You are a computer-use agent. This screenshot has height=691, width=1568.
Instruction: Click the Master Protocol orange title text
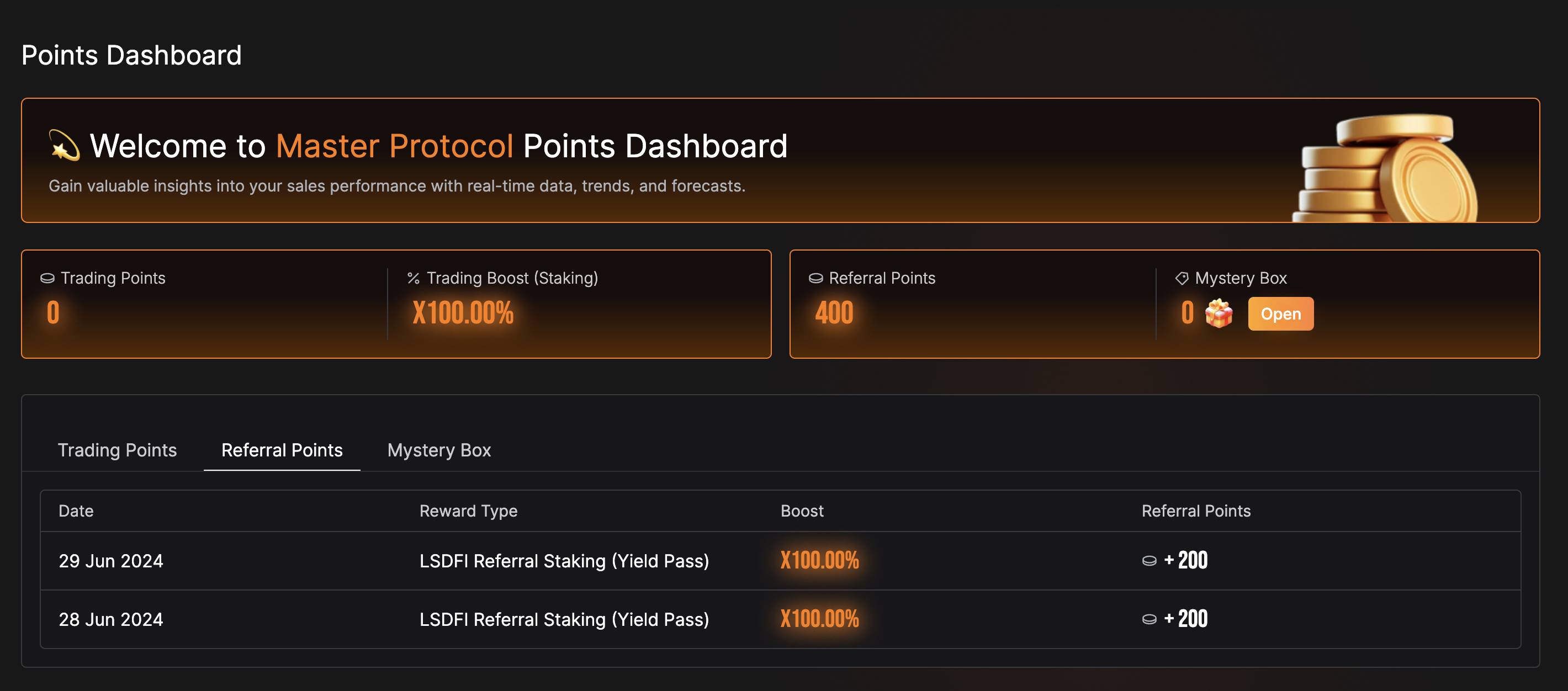coord(394,146)
